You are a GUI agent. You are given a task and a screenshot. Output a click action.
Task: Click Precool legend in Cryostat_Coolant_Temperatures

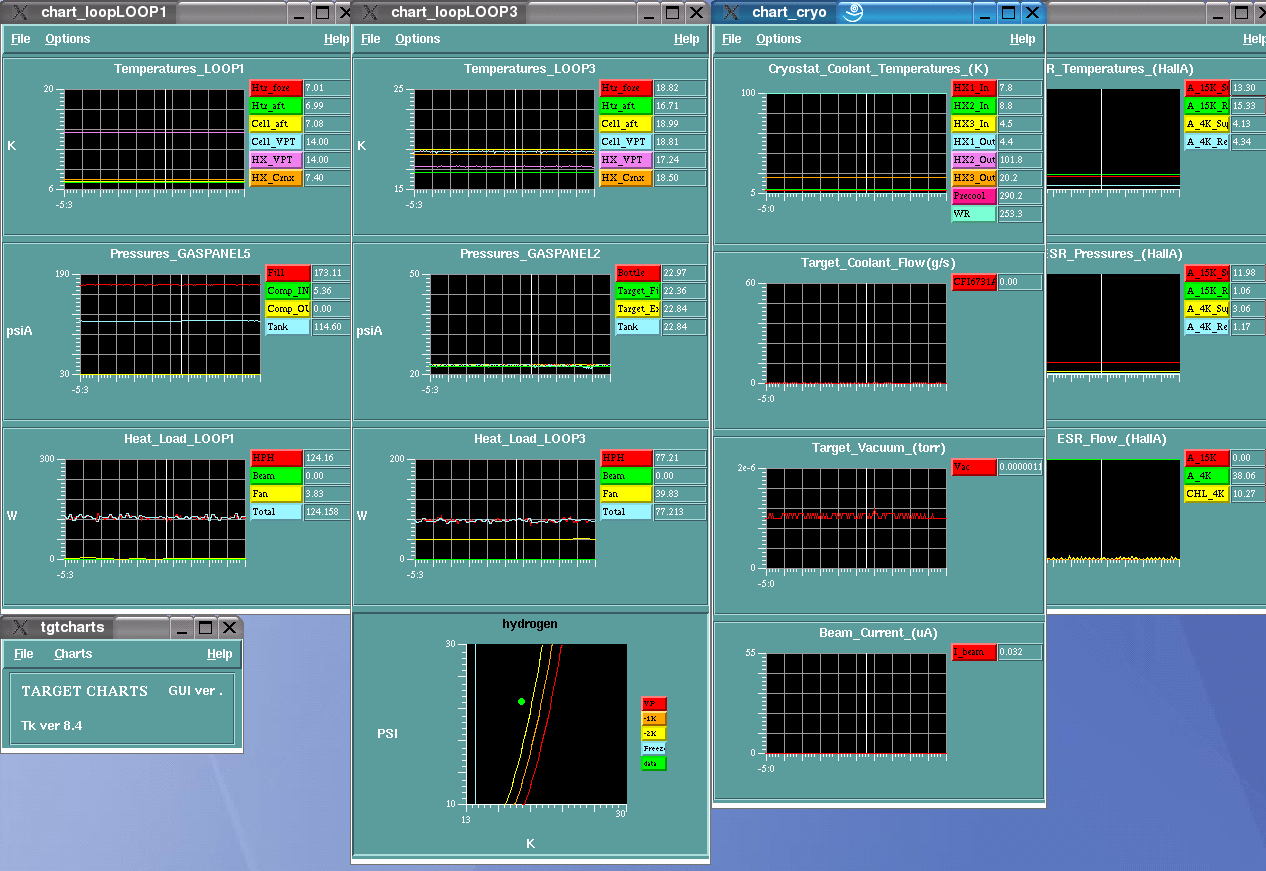pos(974,196)
